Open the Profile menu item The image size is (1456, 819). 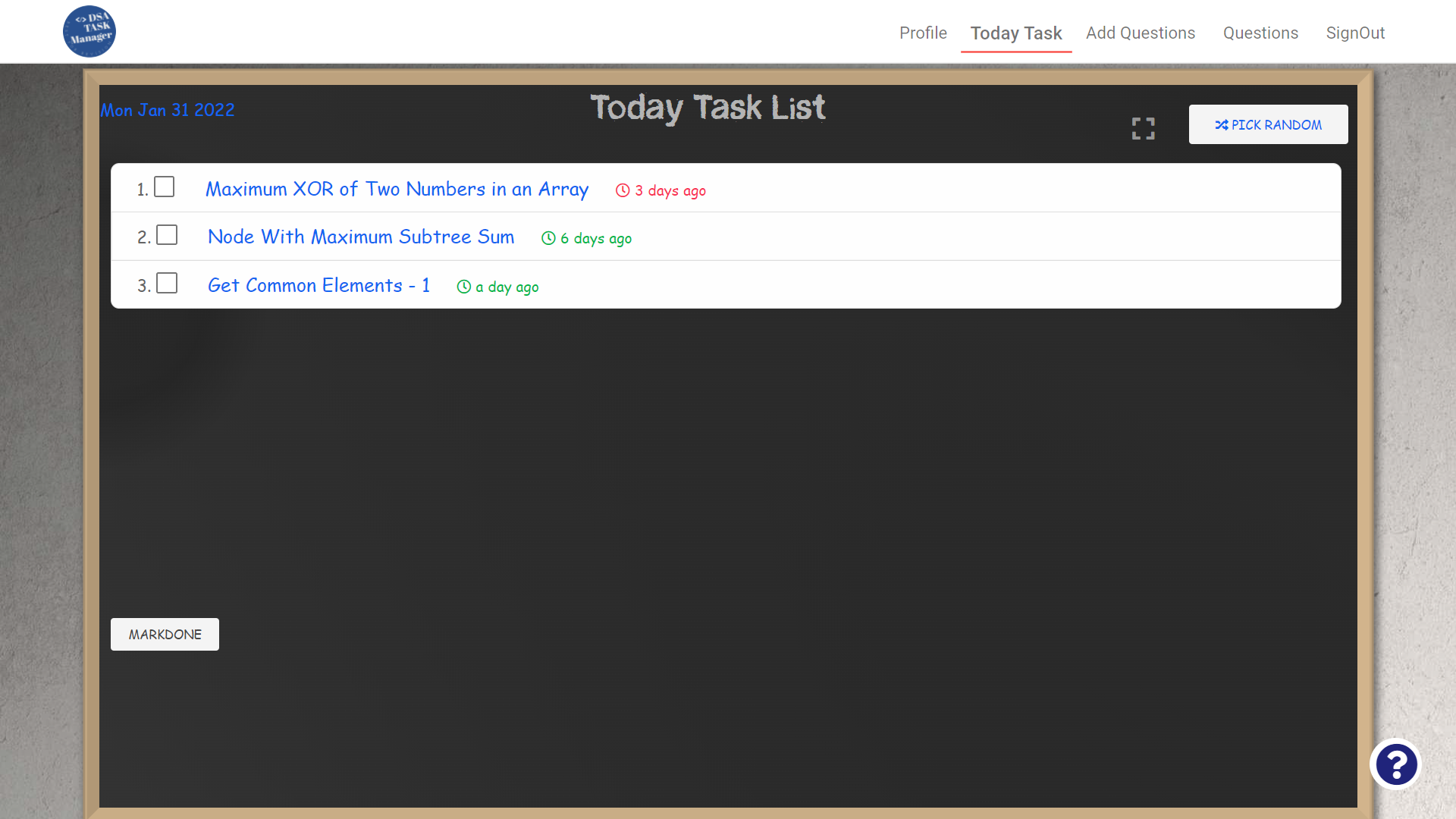(x=923, y=33)
